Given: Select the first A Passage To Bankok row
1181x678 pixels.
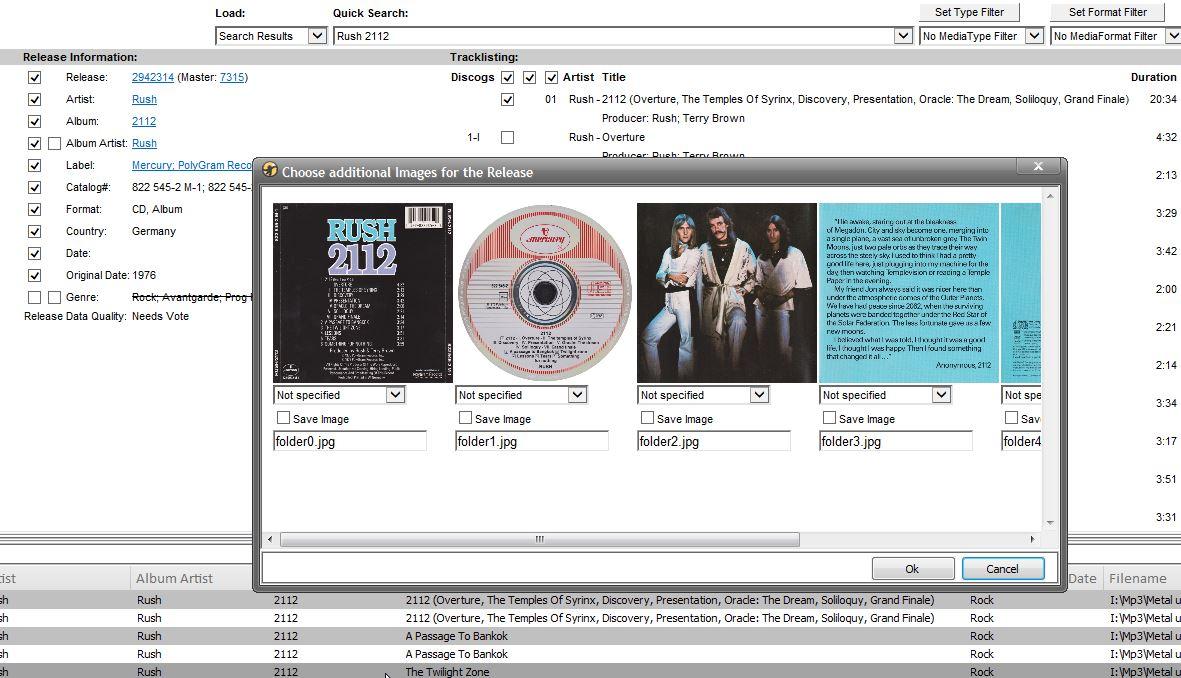Looking at the screenshot, I should [x=590, y=636].
